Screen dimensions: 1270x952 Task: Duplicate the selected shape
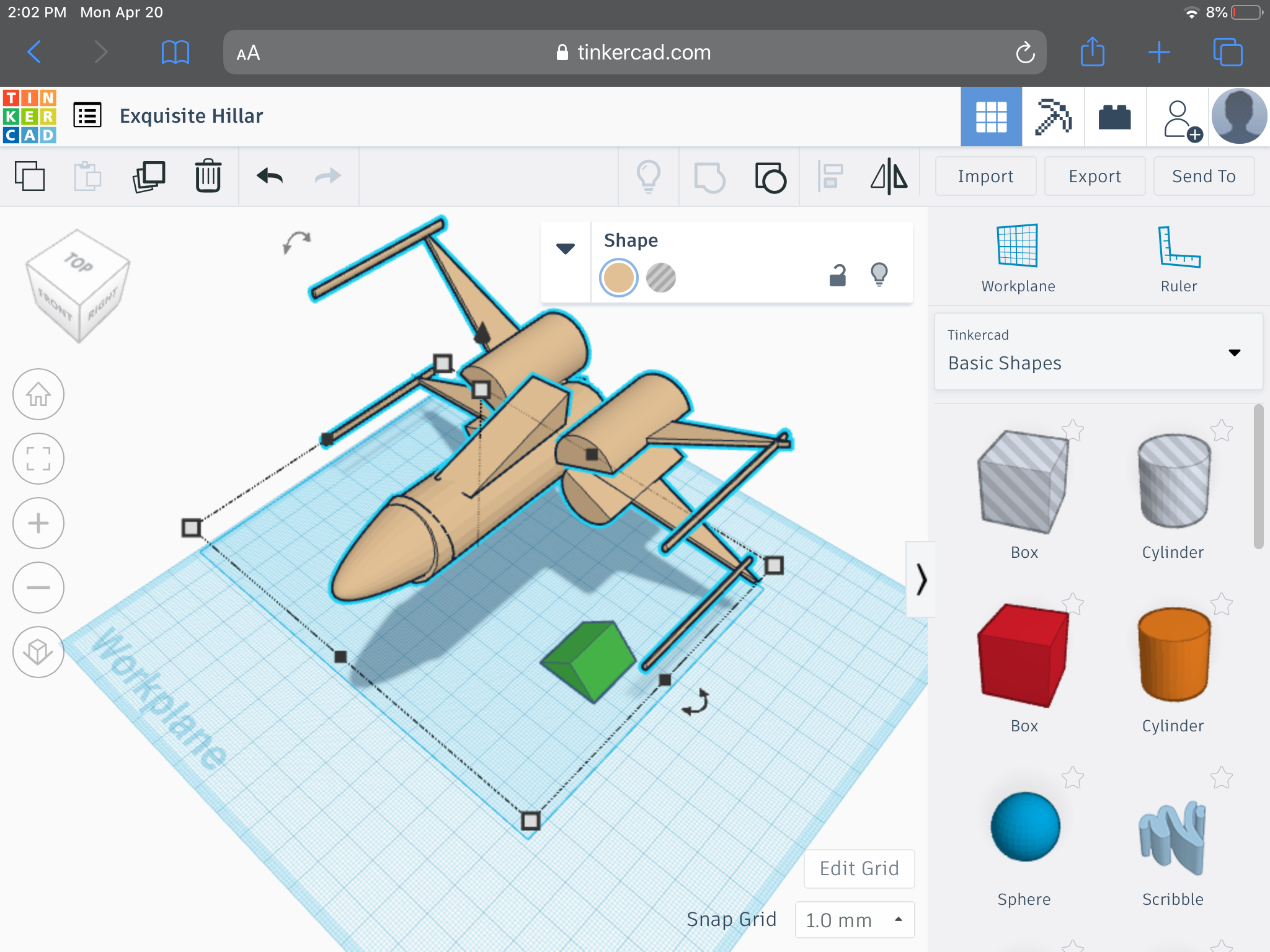pyautogui.click(x=149, y=176)
